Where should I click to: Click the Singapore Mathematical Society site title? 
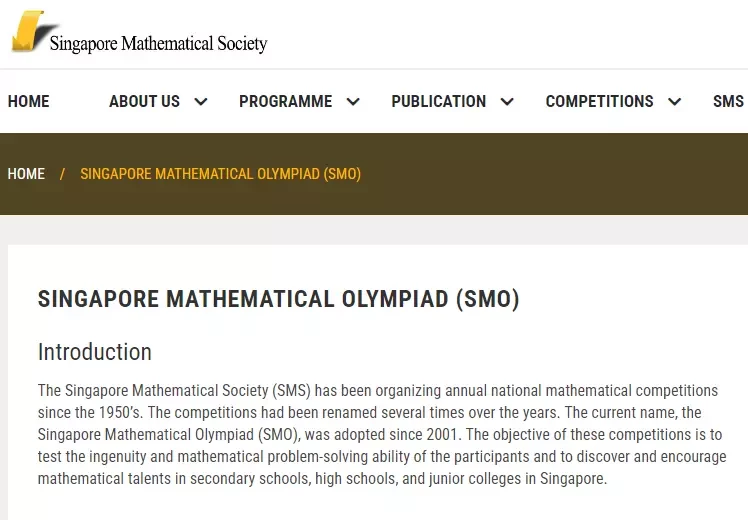158,43
